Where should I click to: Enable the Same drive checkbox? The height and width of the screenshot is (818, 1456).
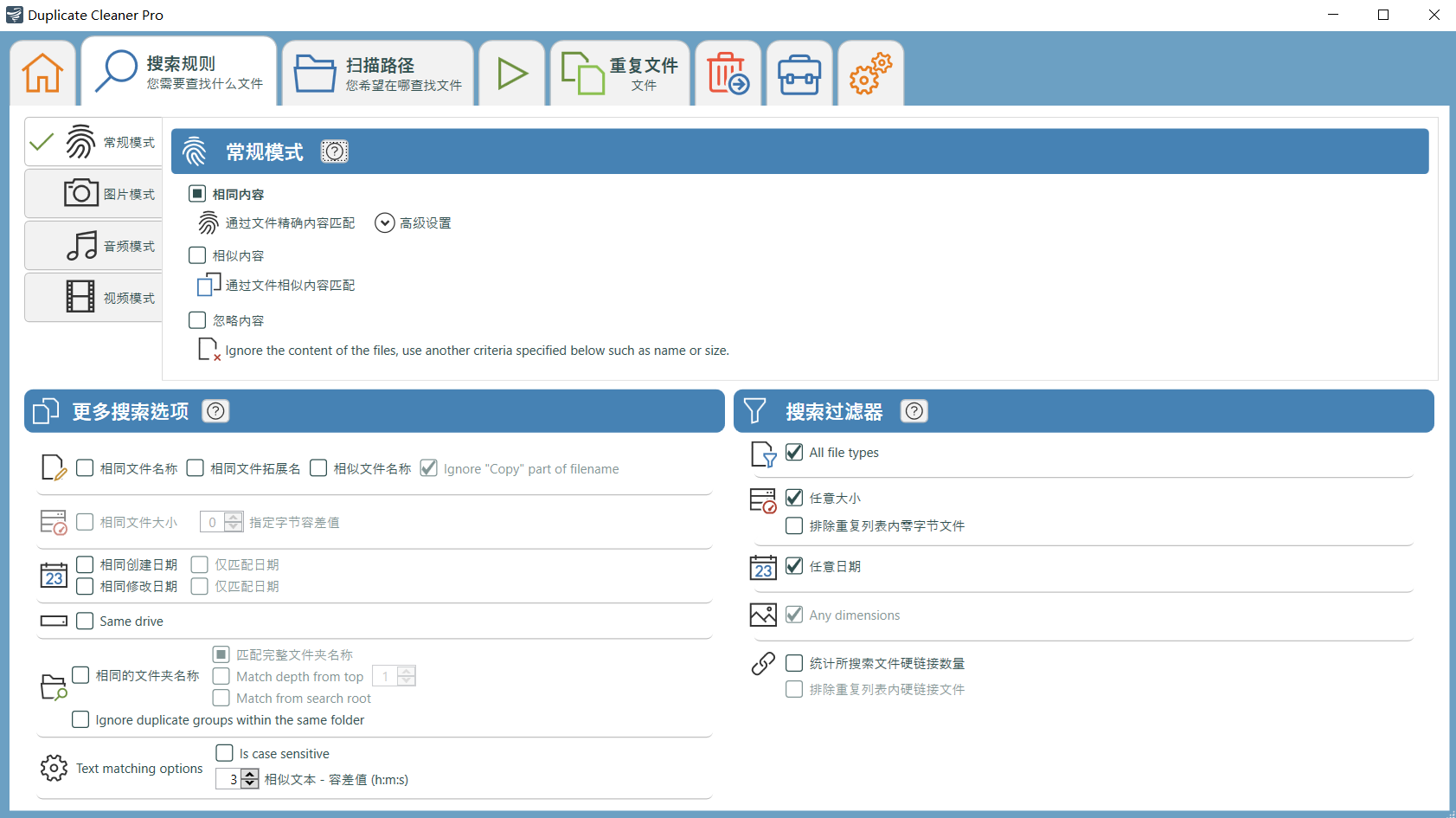tap(85, 621)
